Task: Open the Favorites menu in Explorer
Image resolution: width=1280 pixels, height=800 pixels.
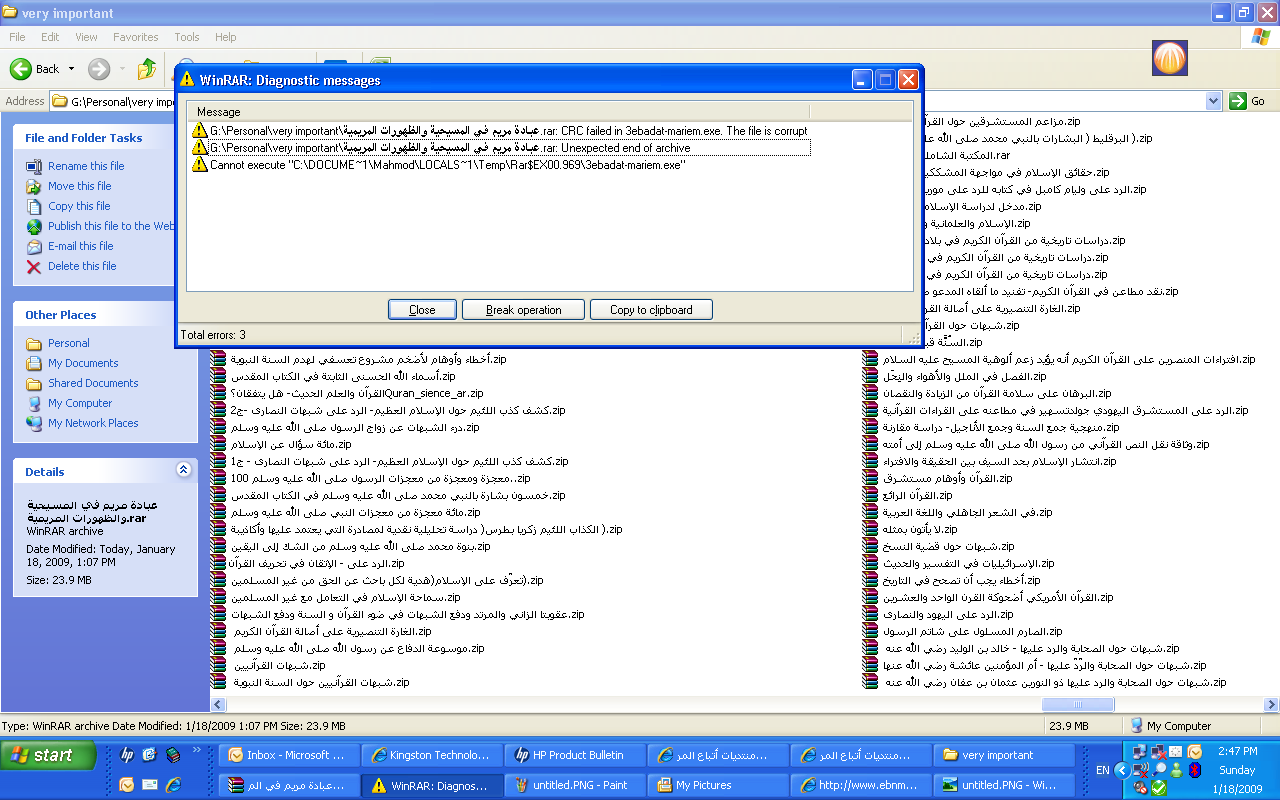Action: click(x=135, y=37)
